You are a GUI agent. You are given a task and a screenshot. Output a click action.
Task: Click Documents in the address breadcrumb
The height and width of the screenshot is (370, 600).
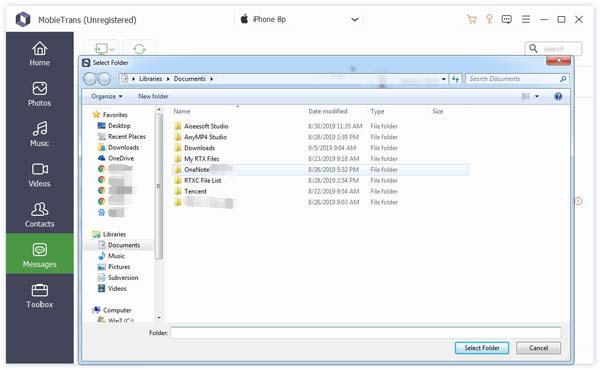click(190, 79)
